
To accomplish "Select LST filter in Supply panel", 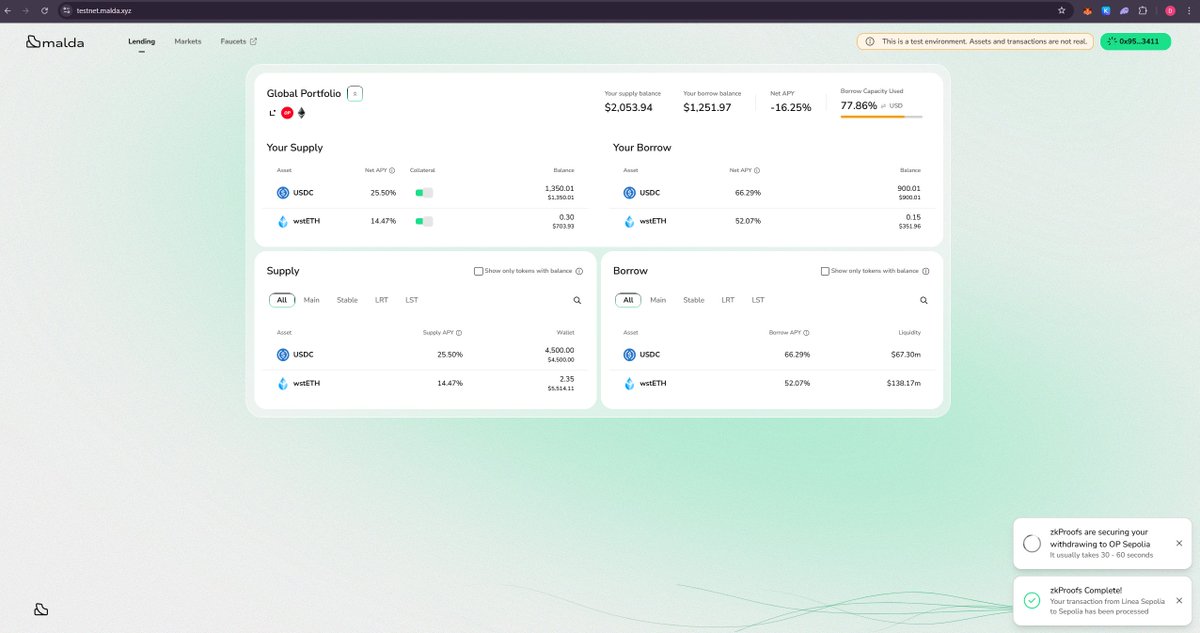I will [412, 300].
